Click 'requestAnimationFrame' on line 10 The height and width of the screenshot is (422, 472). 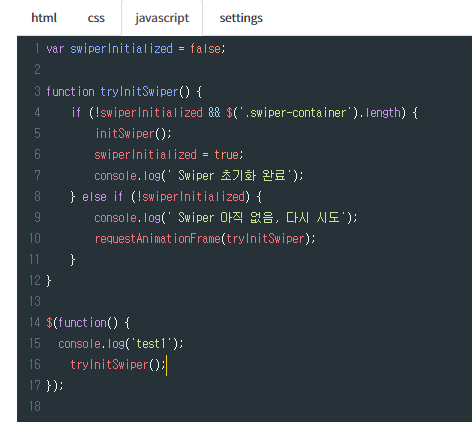pos(158,239)
